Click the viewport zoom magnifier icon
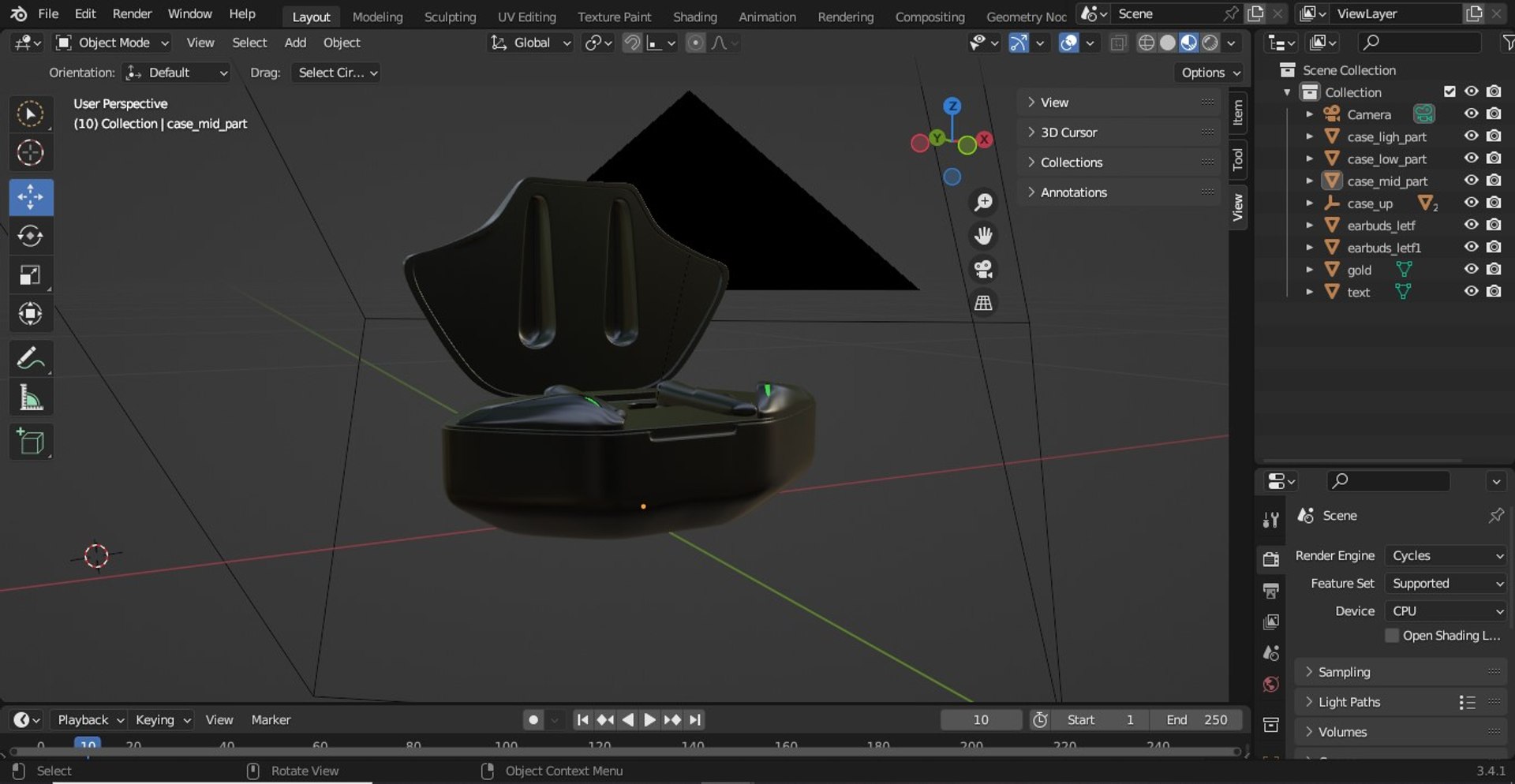Image resolution: width=1515 pixels, height=784 pixels. (983, 203)
